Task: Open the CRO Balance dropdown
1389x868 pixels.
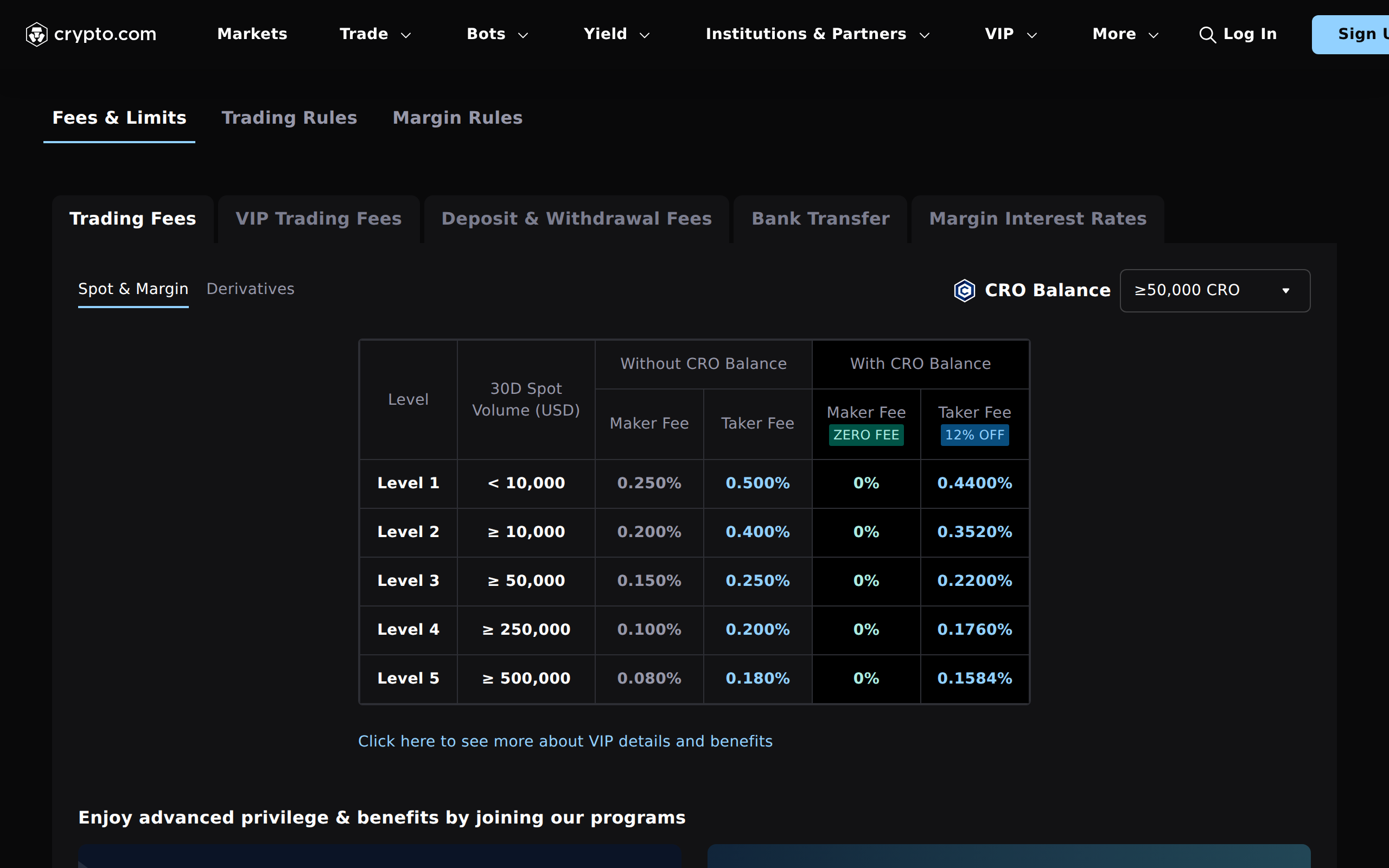Action: [1215, 290]
